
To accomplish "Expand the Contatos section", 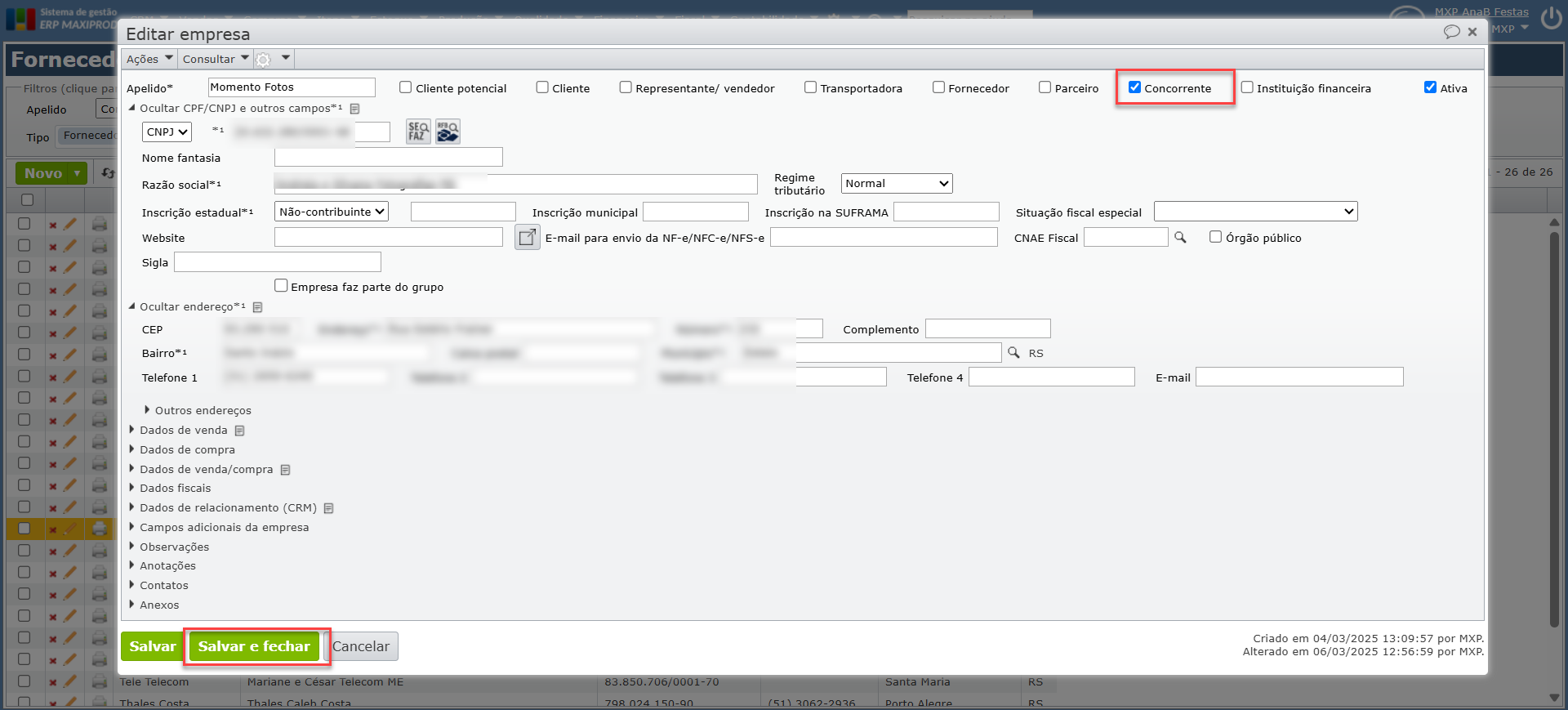I will pos(131,585).
